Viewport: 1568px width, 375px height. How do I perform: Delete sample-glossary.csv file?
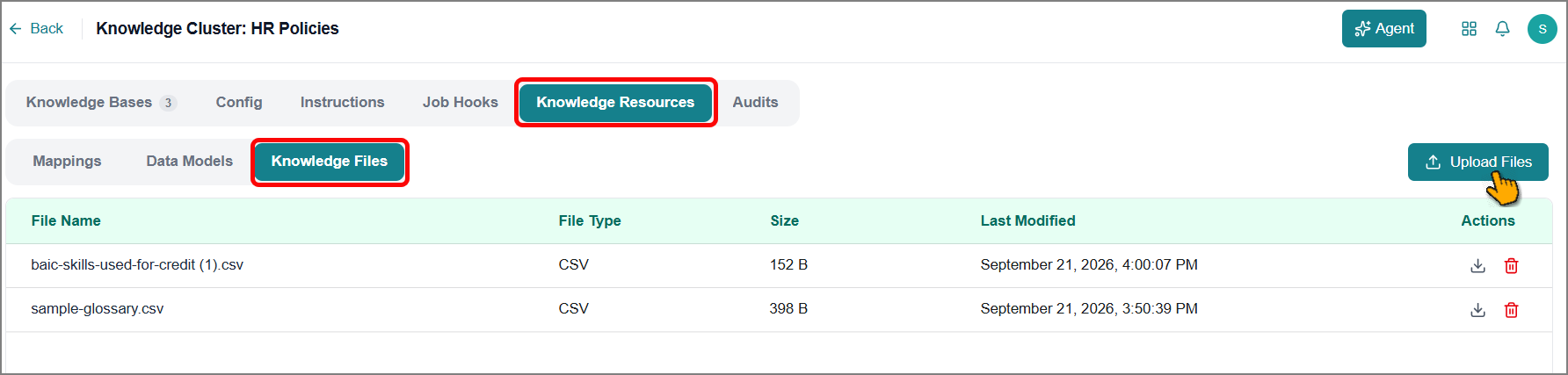pyautogui.click(x=1511, y=310)
